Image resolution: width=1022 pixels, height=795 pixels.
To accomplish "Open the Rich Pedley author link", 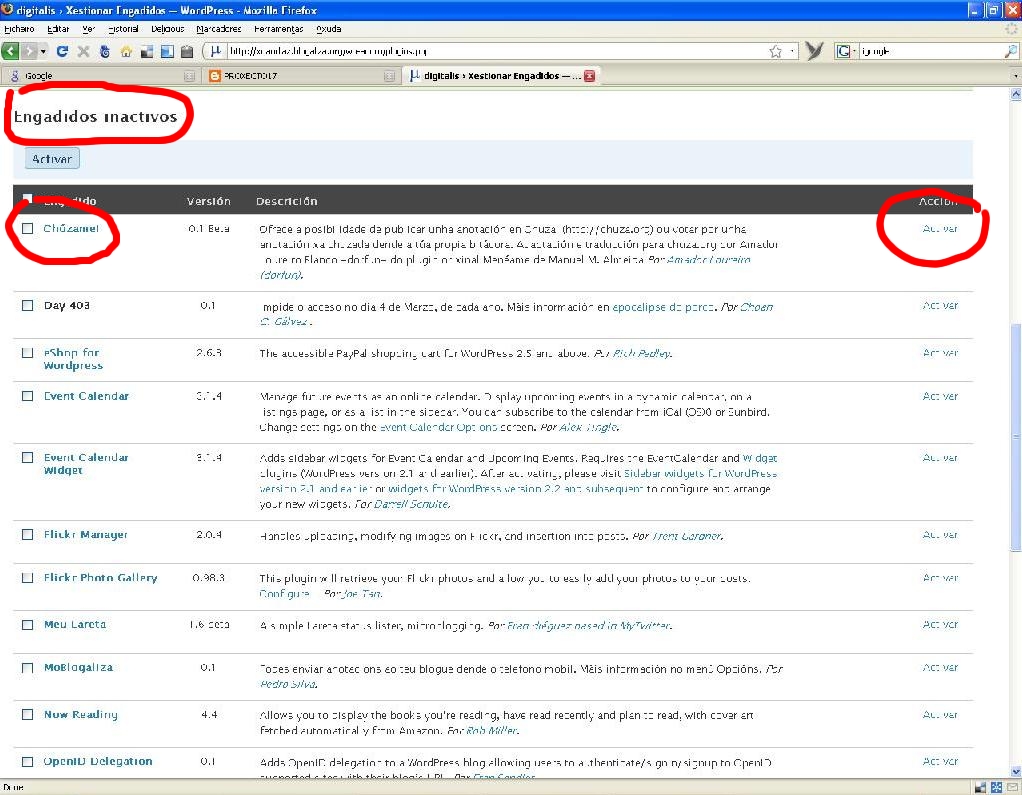I will pos(641,353).
